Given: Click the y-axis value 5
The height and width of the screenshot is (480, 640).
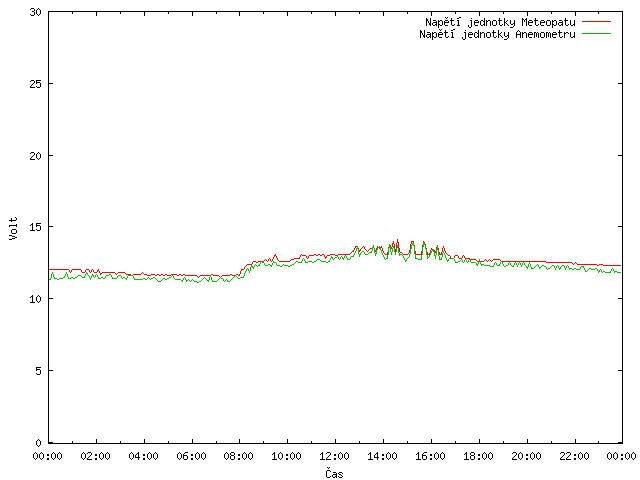Looking at the screenshot, I should tap(38, 371).
